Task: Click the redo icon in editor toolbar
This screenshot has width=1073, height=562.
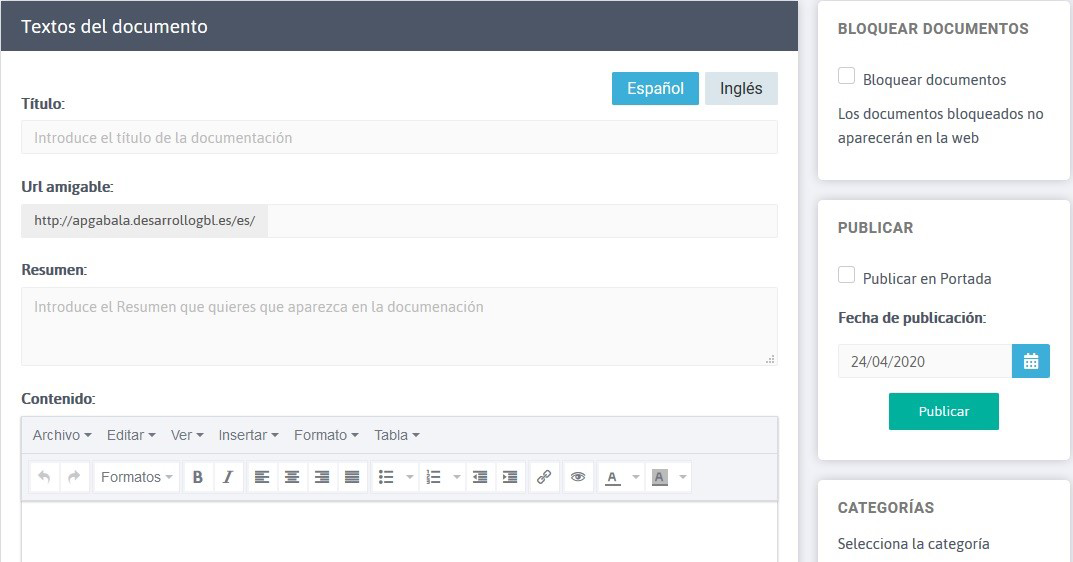Action: coord(74,477)
